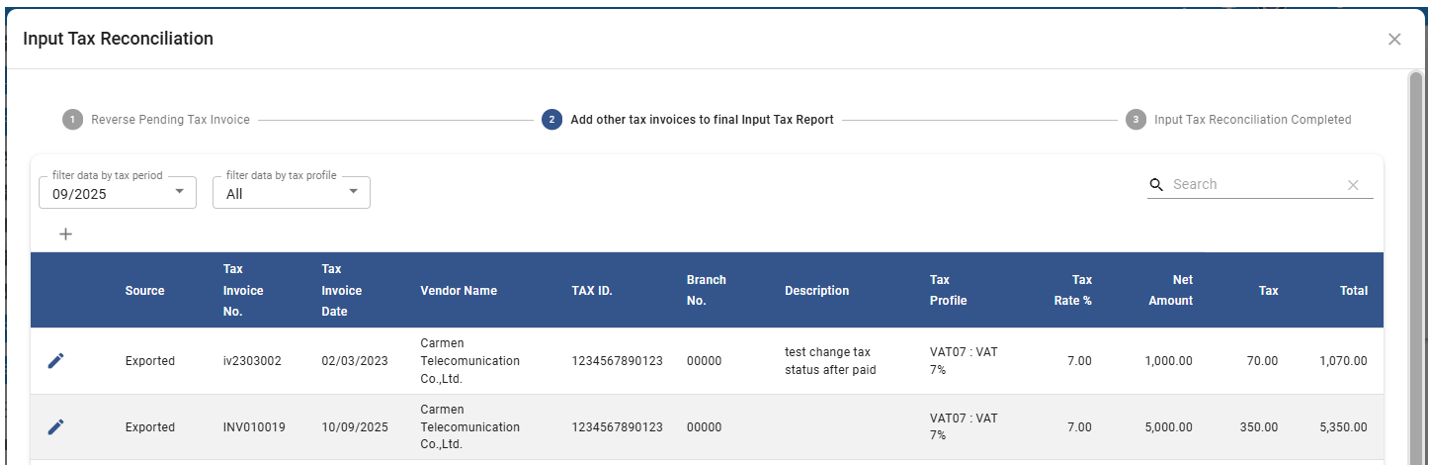Go to step 1 Reverse Pending Tax Invoice
The width and height of the screenshot is (1430, 472).
[170, 120]
